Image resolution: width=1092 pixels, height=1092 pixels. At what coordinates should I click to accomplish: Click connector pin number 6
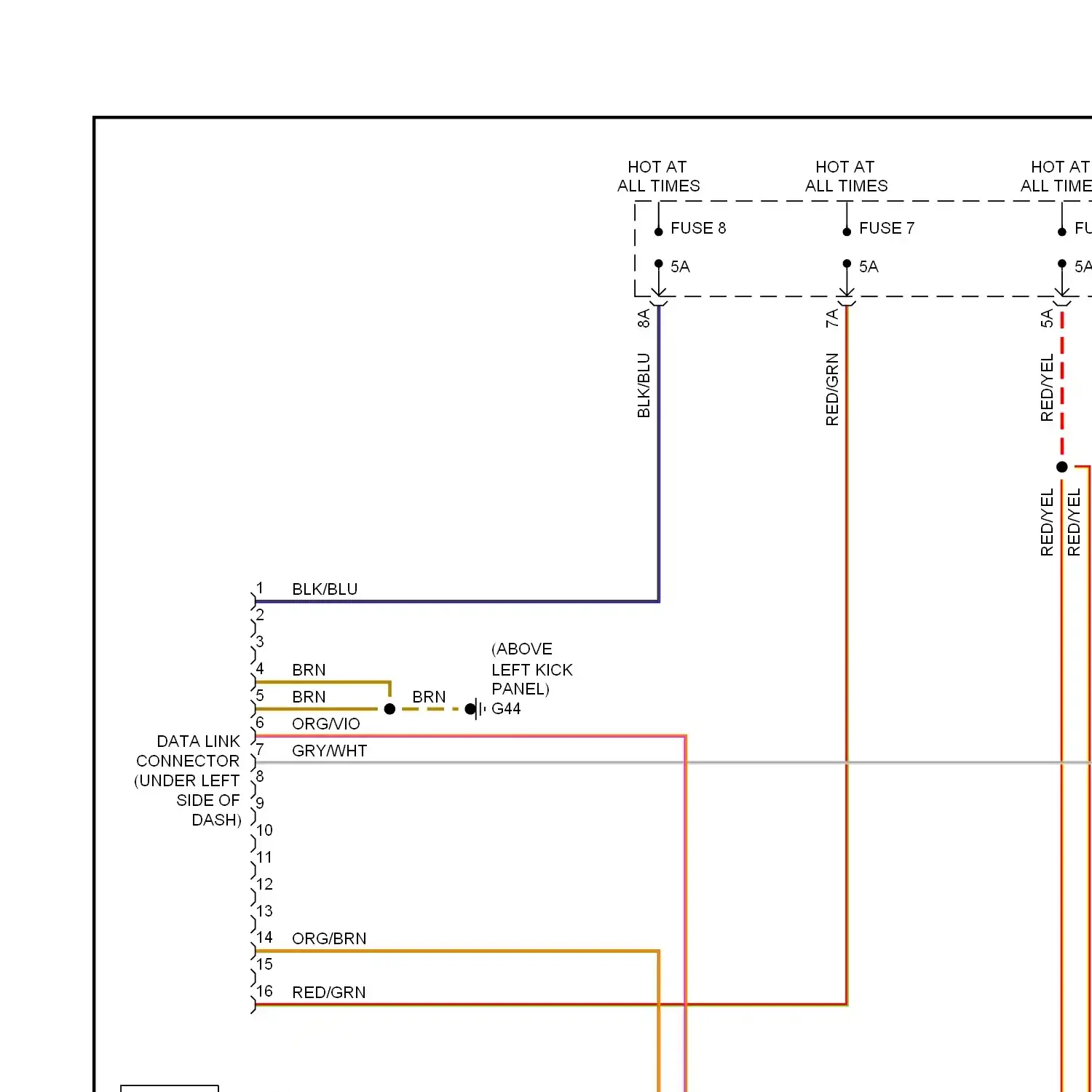click(260, 722)
